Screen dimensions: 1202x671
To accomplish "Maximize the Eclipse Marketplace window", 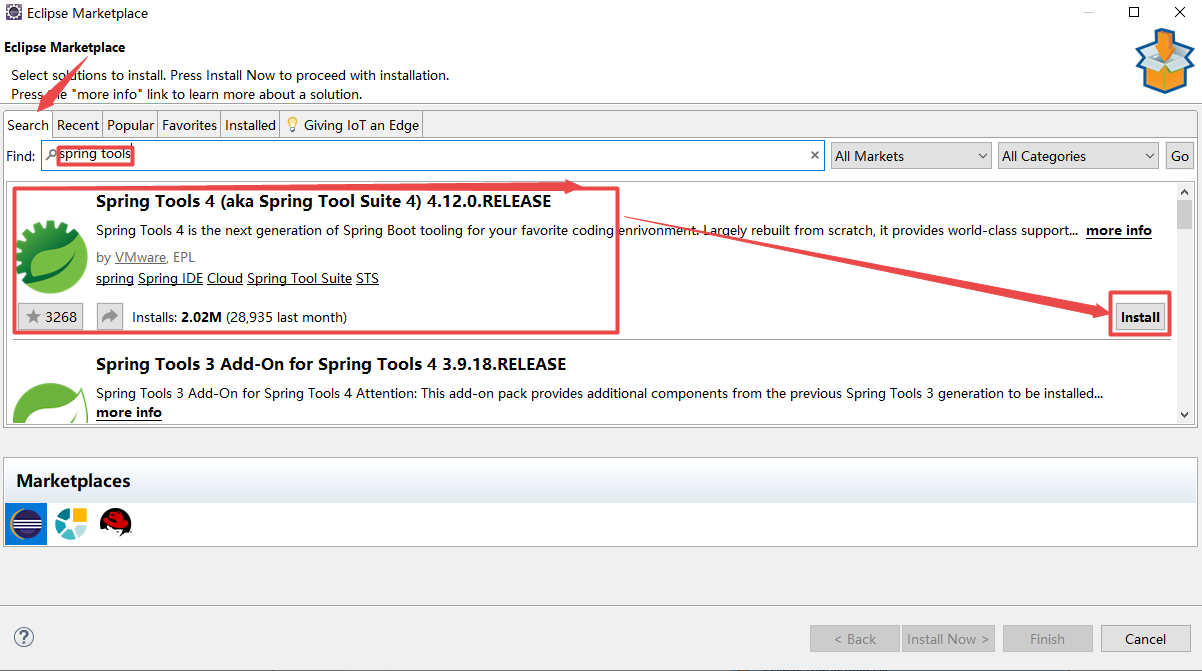I will pyautogui.click(x=1134, y=13).
